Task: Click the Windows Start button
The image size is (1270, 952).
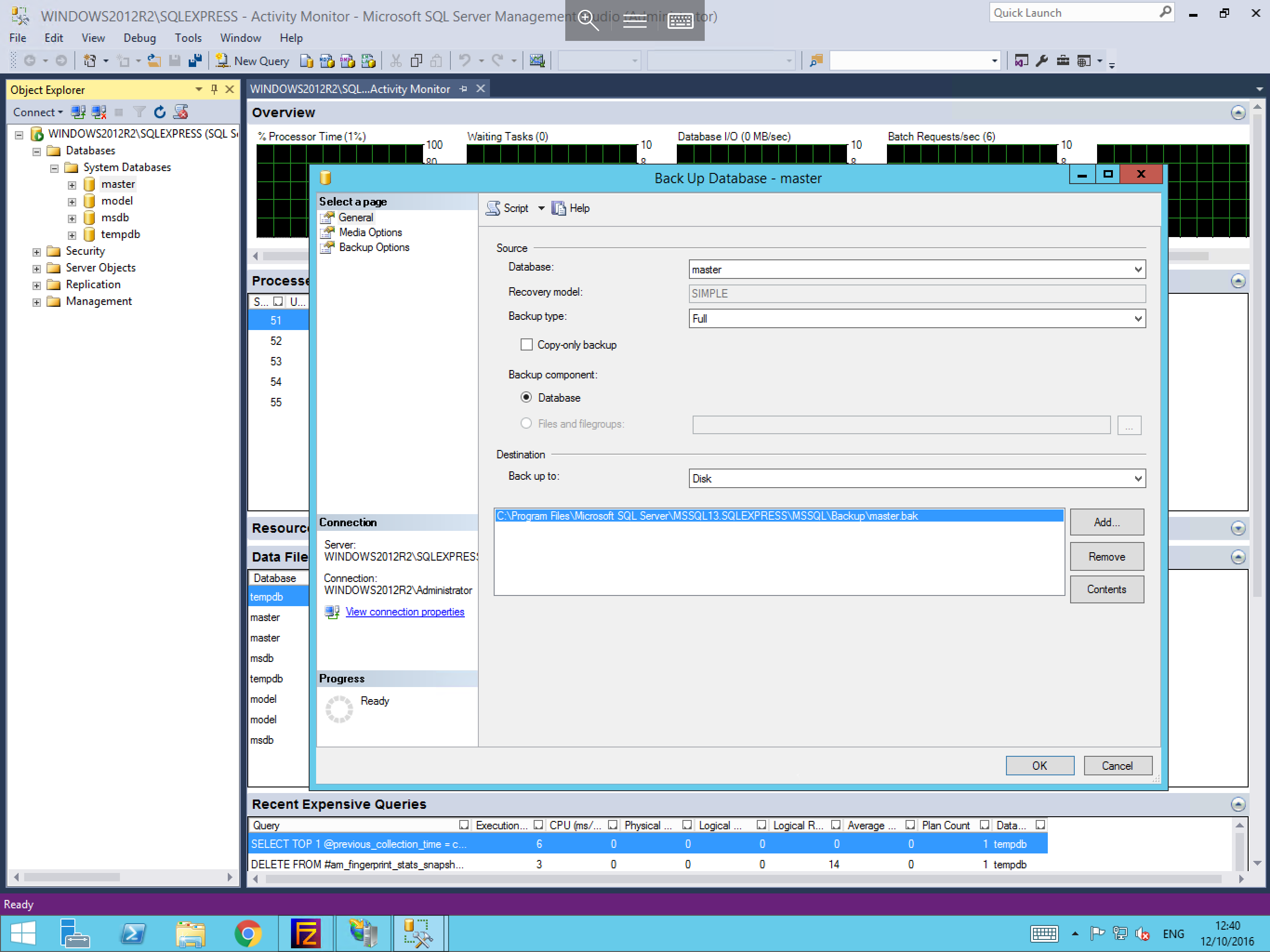Action: [x=23, y=933]
